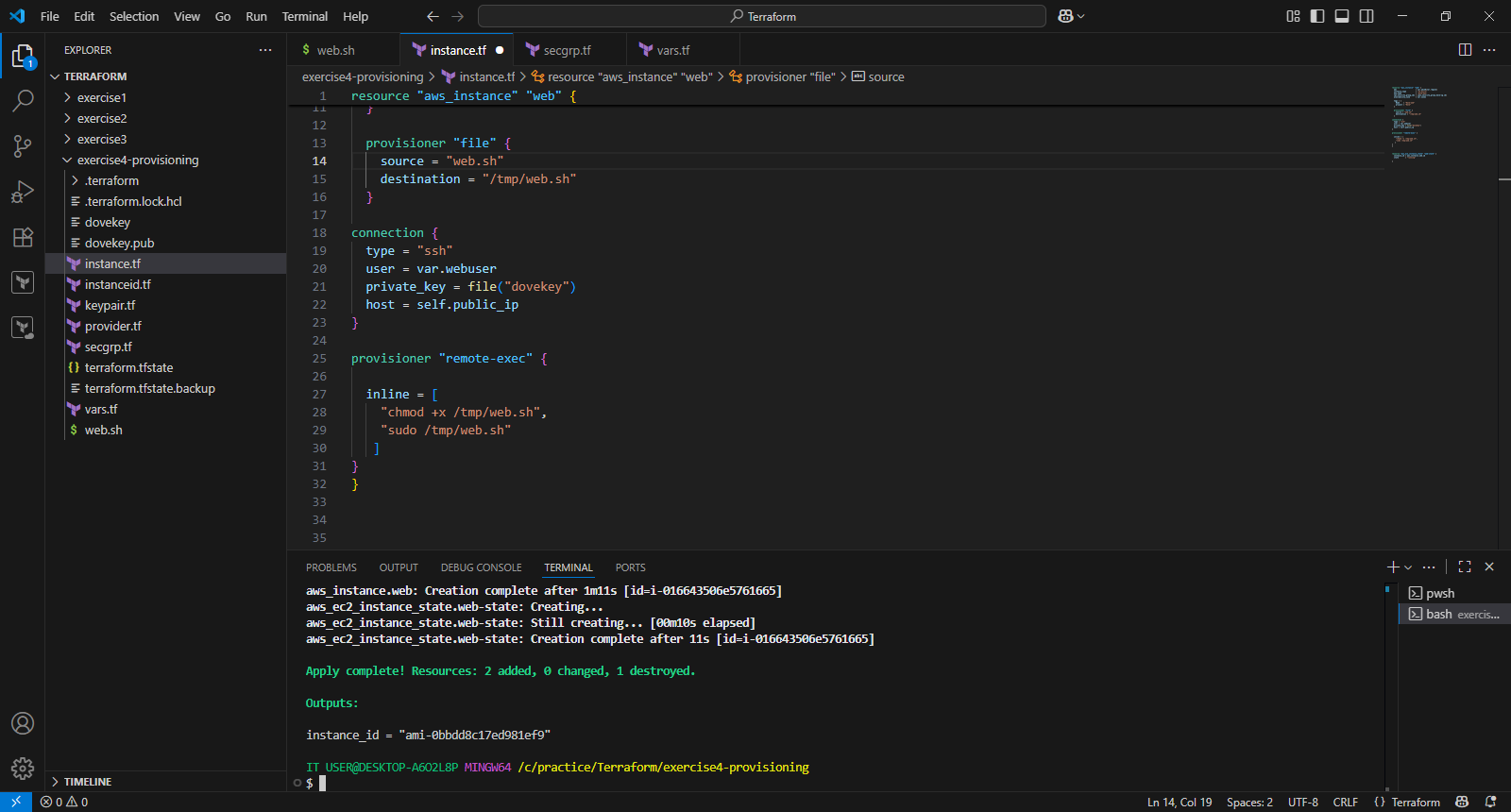
Task: Click the Go Back arrow
Action: (x=433, y=16)
